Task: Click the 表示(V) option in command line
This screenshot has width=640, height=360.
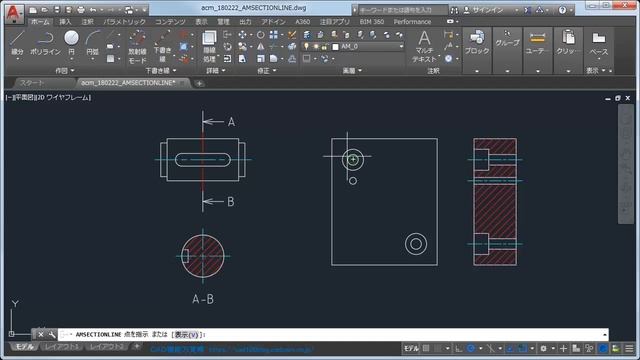Action: click(187, 335)
